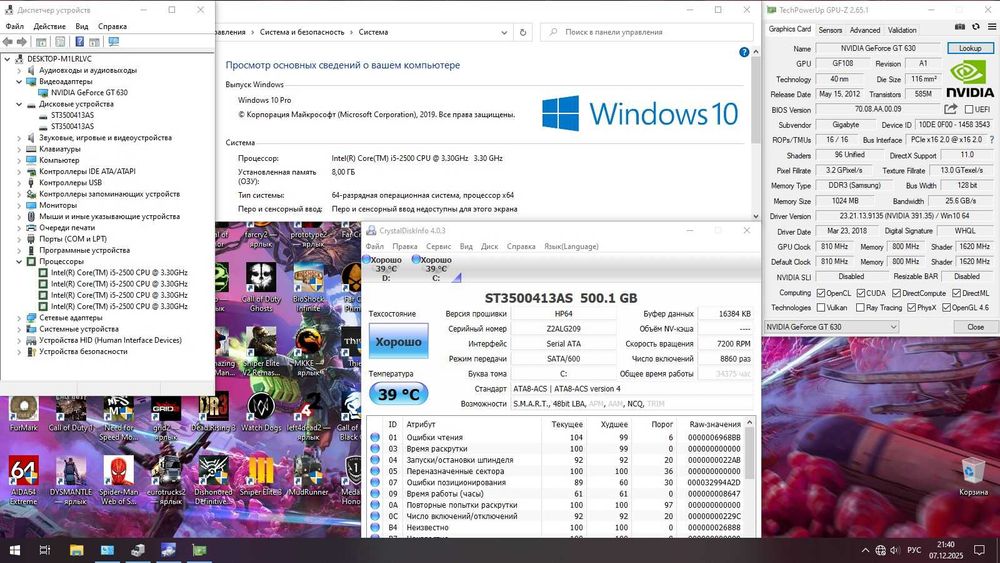Click the Bus Interface question mark in GPU-Z
The width and height of the screenshot is (1000, 563).
(x=991, y=140)
